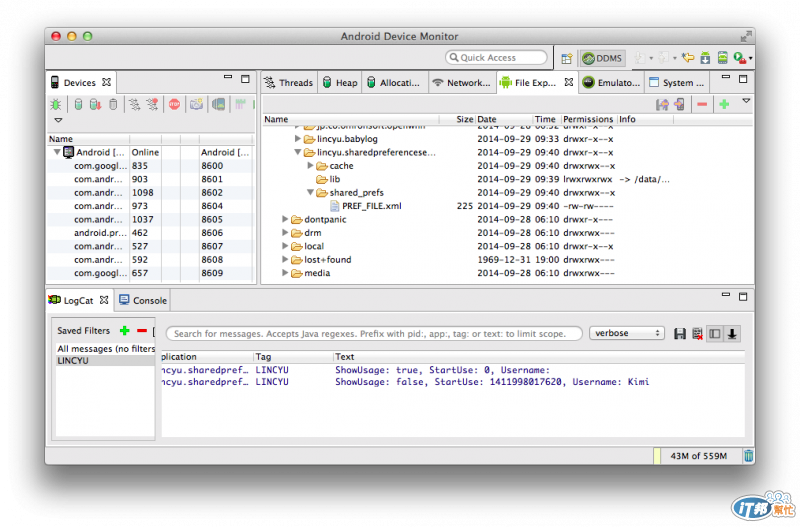Click the run with lint green icon
Viewport: 800px width, 527px height.
tap(740, 58)
